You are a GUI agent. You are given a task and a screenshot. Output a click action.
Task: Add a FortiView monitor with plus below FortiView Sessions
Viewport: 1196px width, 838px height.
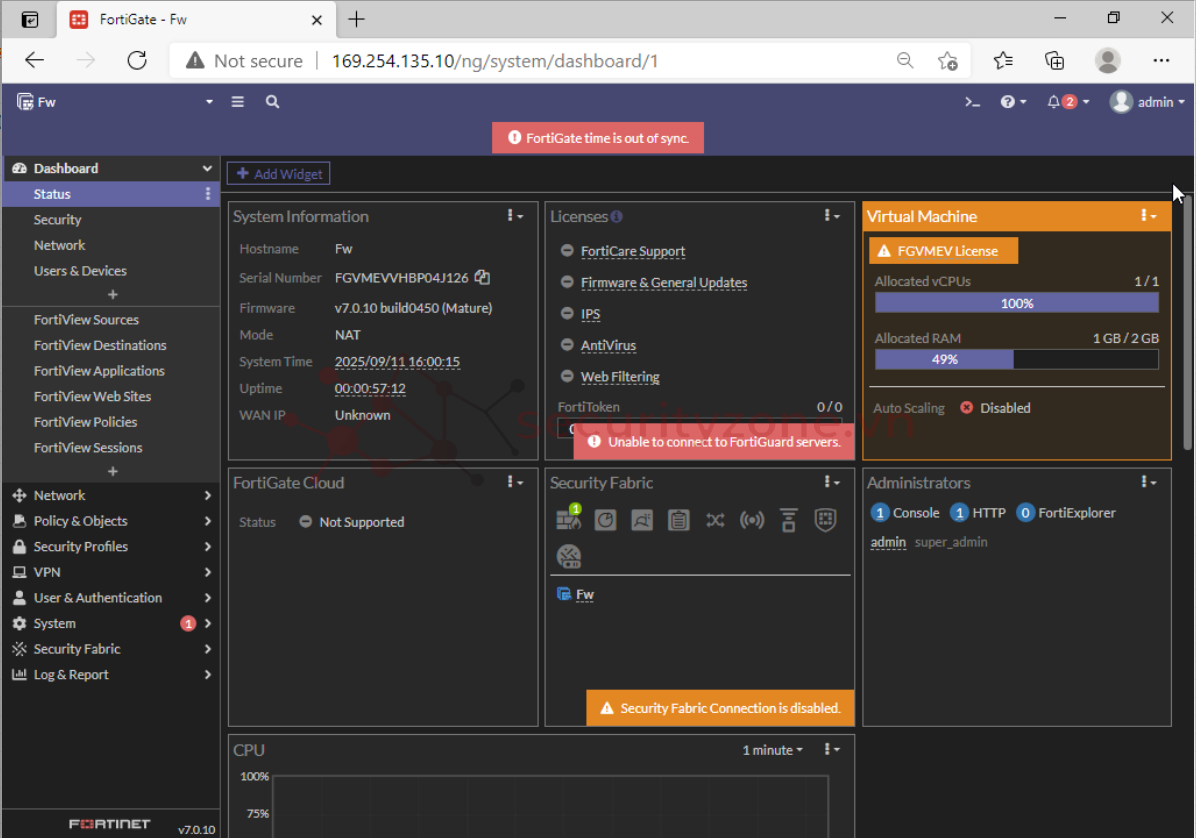pos(113,471)
